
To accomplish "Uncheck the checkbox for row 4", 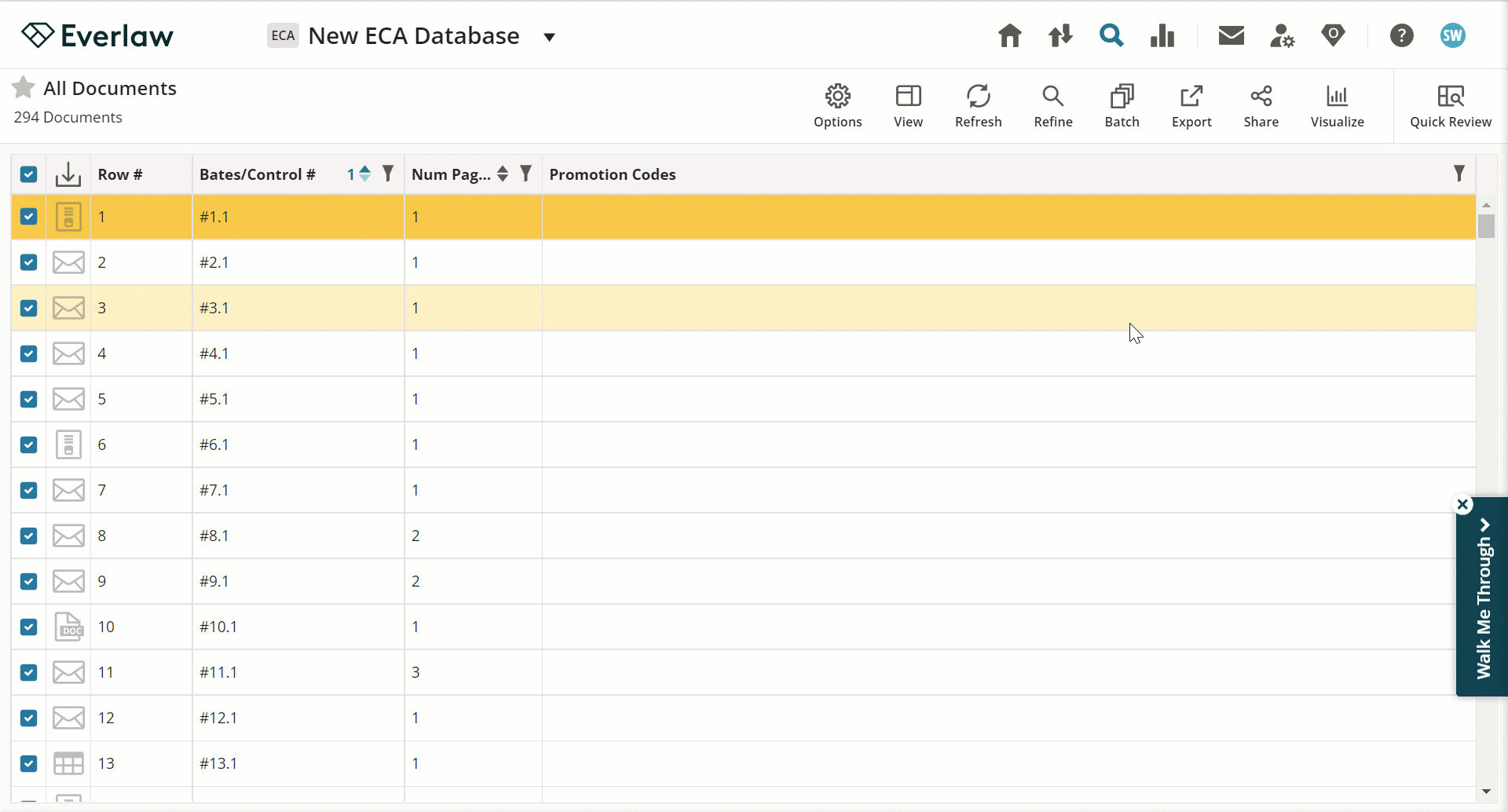I will (29, 353).
